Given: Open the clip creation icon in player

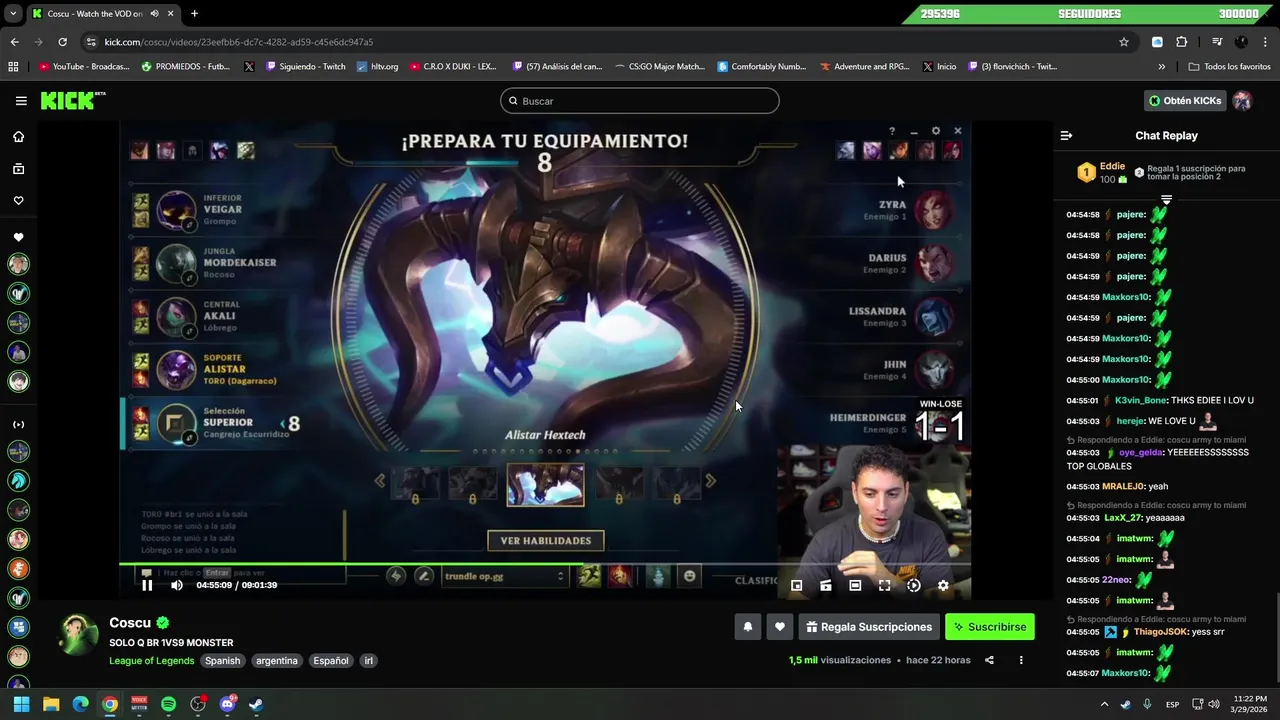Looking at the screenshot, I should coord(826,586).
